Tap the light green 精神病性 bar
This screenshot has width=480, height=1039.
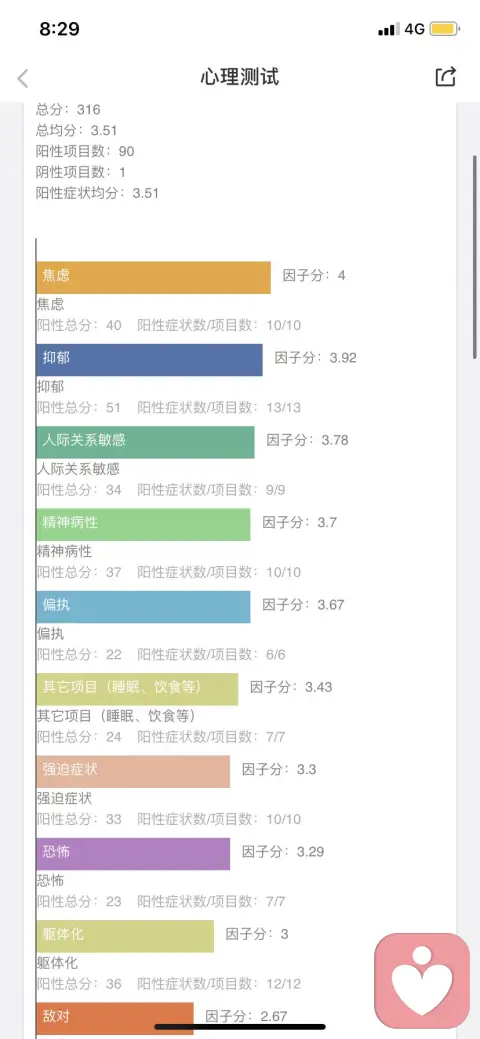[143, 524]
